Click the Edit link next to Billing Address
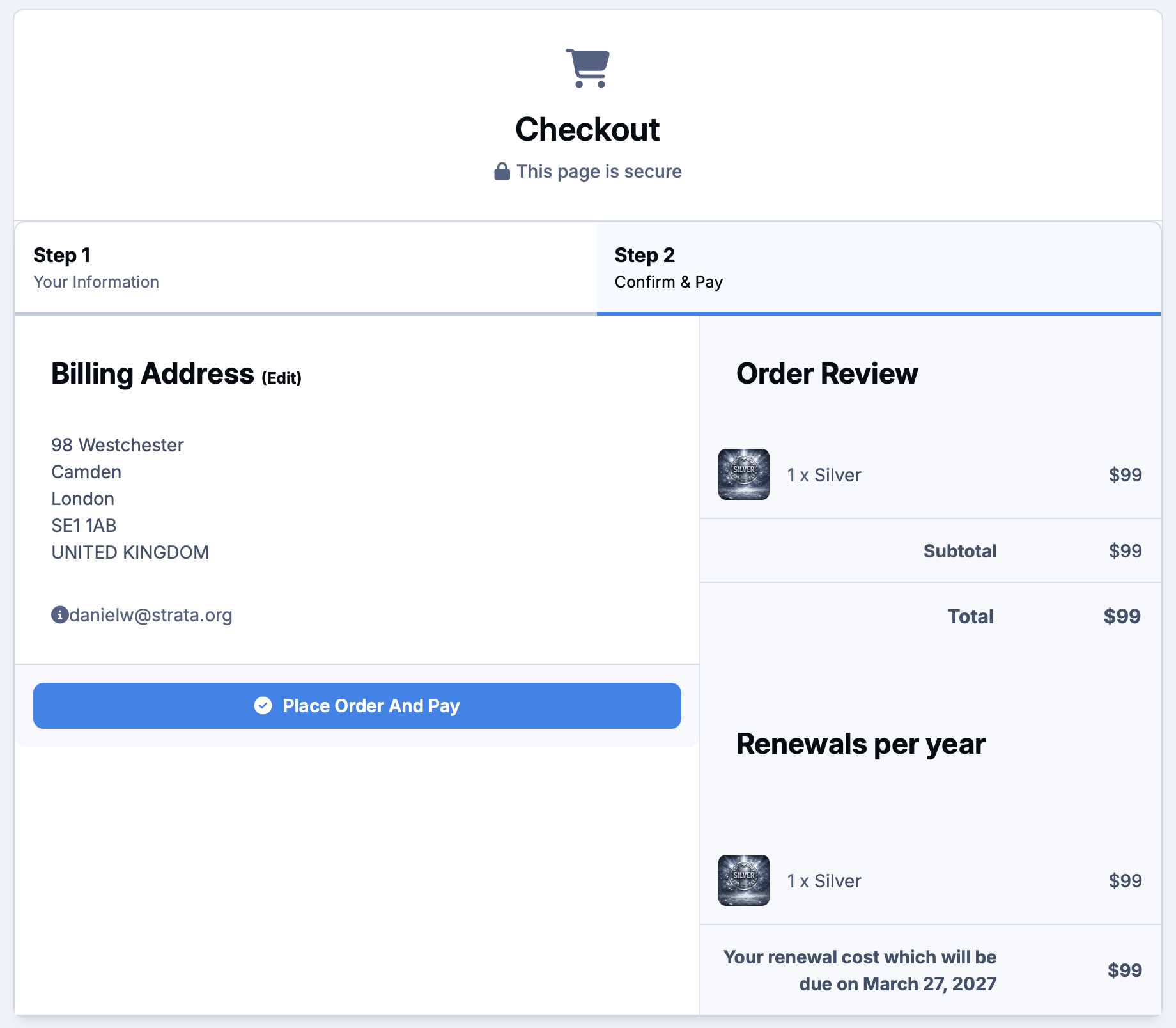 (281, 378)
